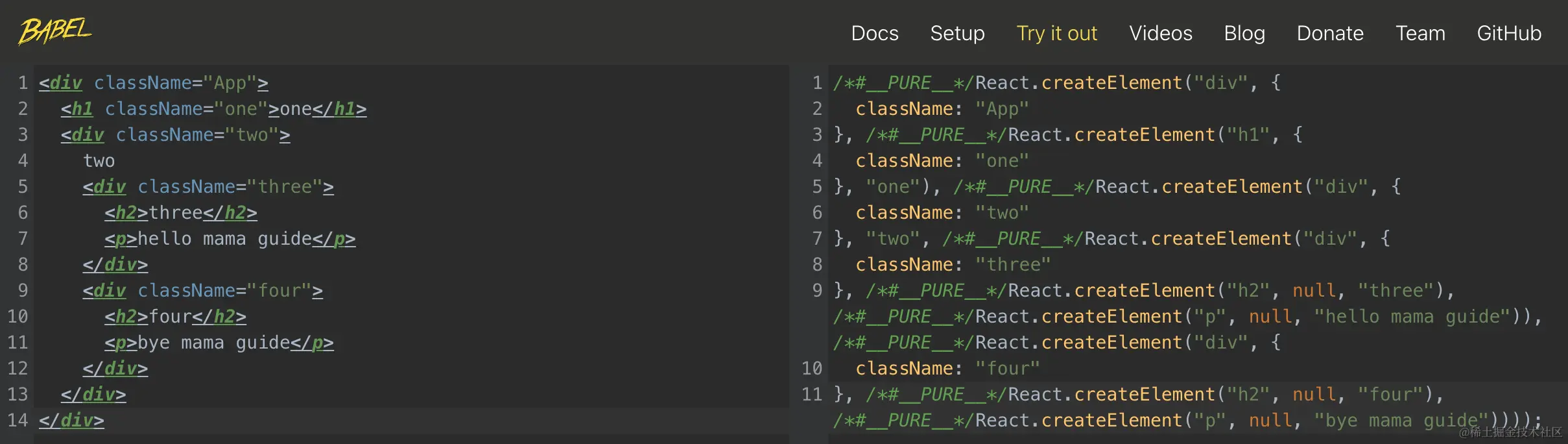Image resolution: width=1568 pixels, height=444 pixels.
Task: Click line number 11 in the output pane
Action: click(812, 395)
